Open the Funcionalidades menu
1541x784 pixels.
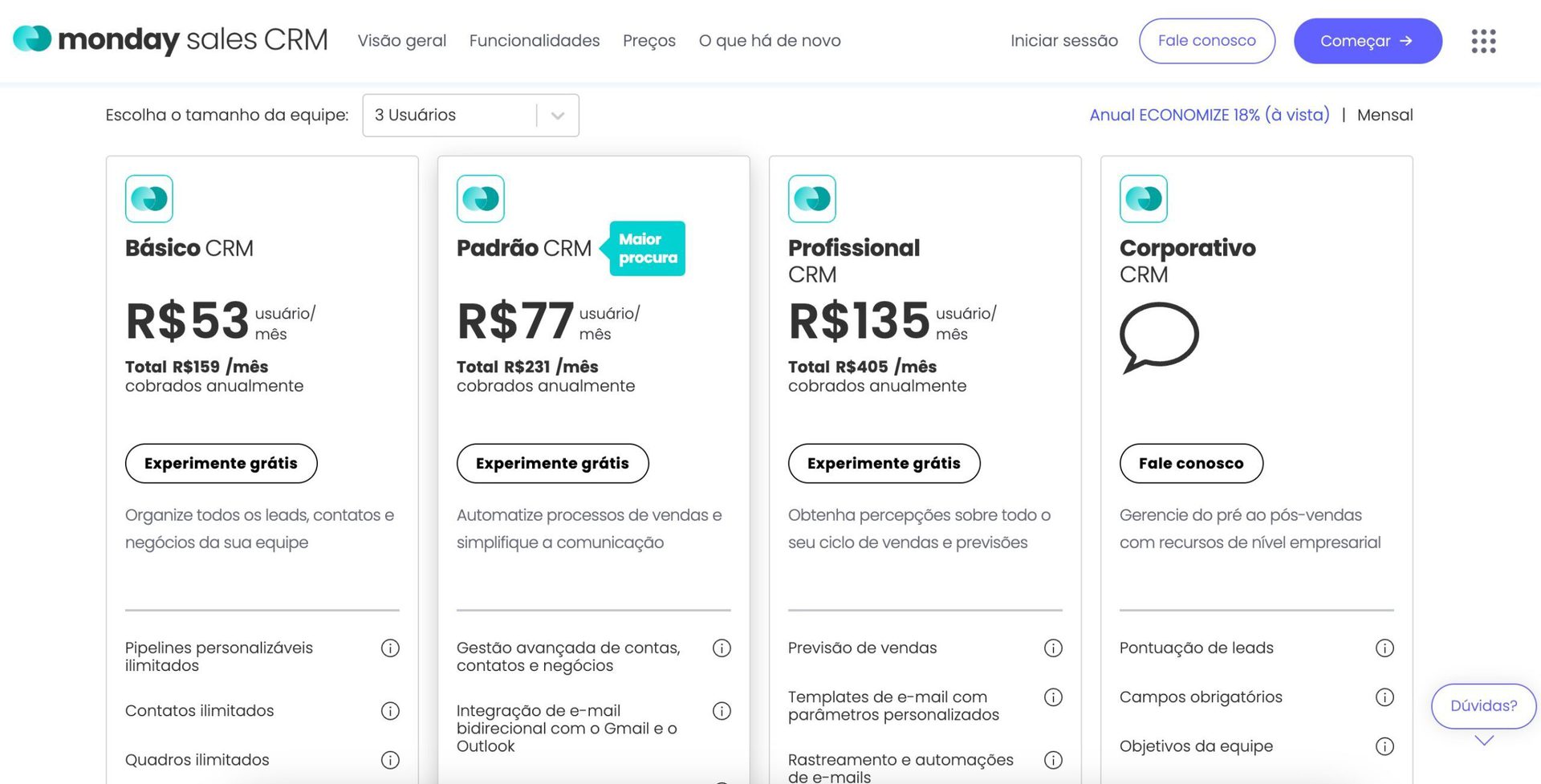pos(535,41)
